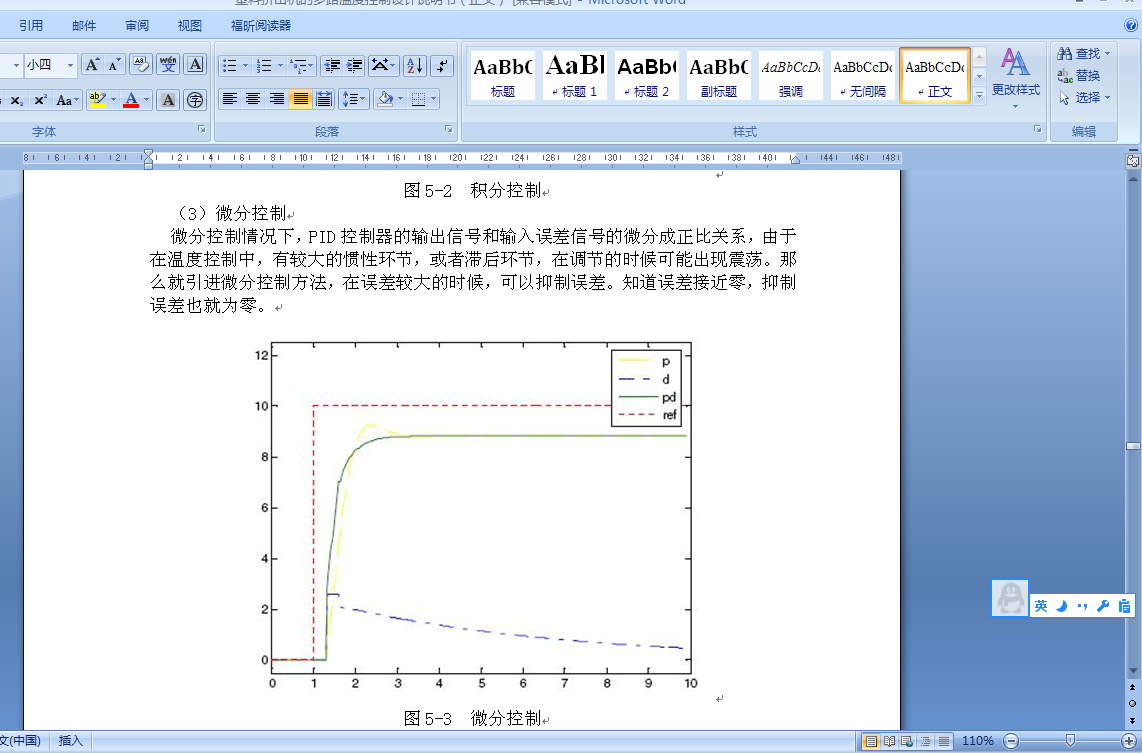
Task: Open the phonetic guide (wén) tool
Action: pyautogui.click(x=168, y=65)
